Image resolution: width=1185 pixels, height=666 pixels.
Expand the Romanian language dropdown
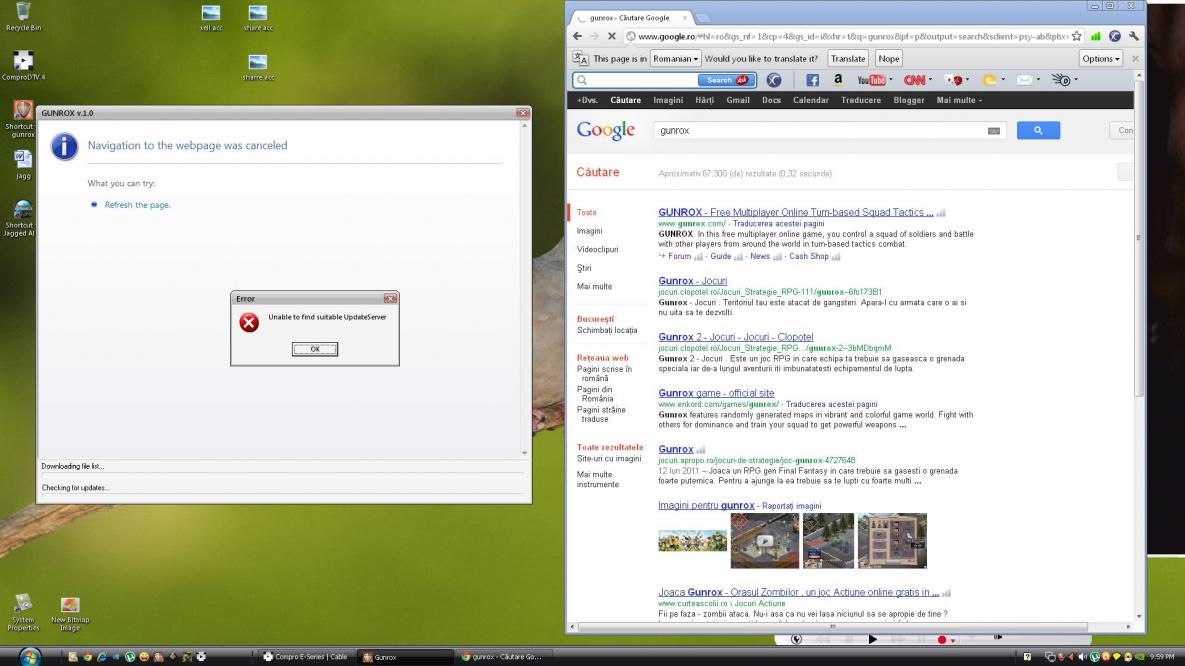point(675,59)
